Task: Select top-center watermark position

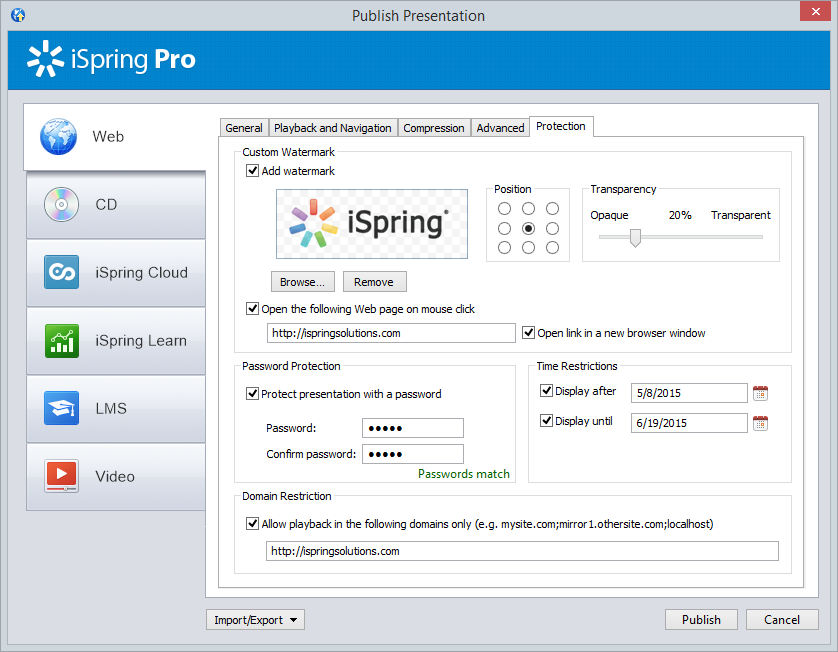Action: tap(528, 208)
